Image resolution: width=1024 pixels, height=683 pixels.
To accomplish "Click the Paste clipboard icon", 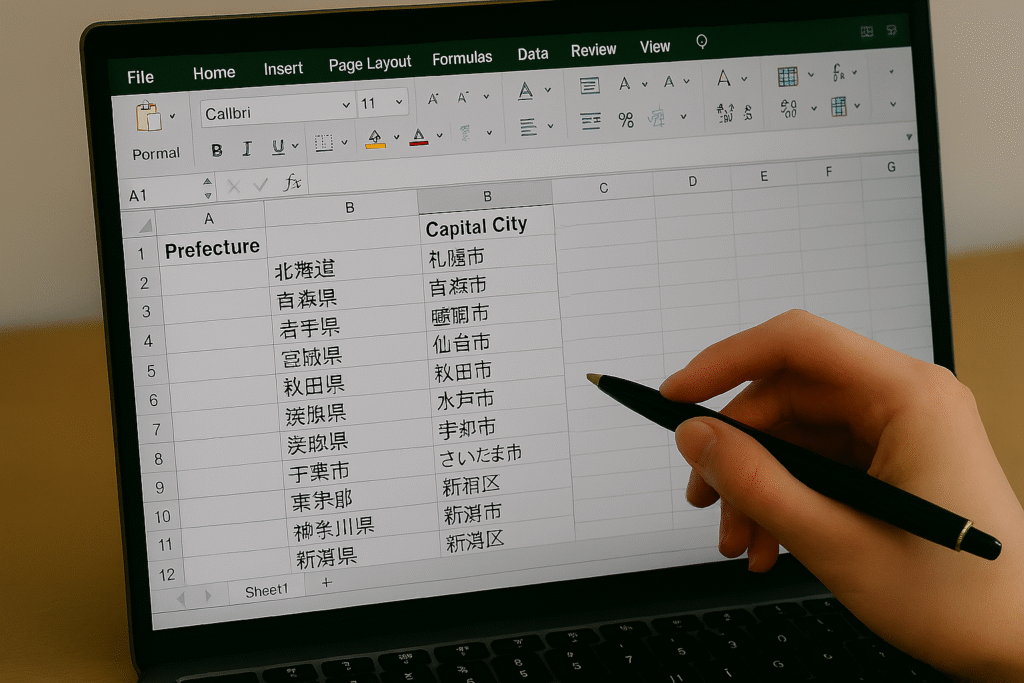I will point(149,116).
